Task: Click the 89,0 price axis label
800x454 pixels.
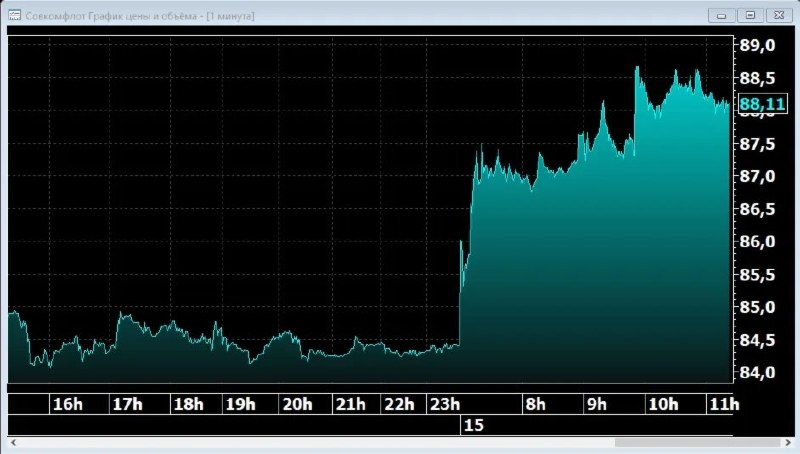Action: (x=757, y=45)
